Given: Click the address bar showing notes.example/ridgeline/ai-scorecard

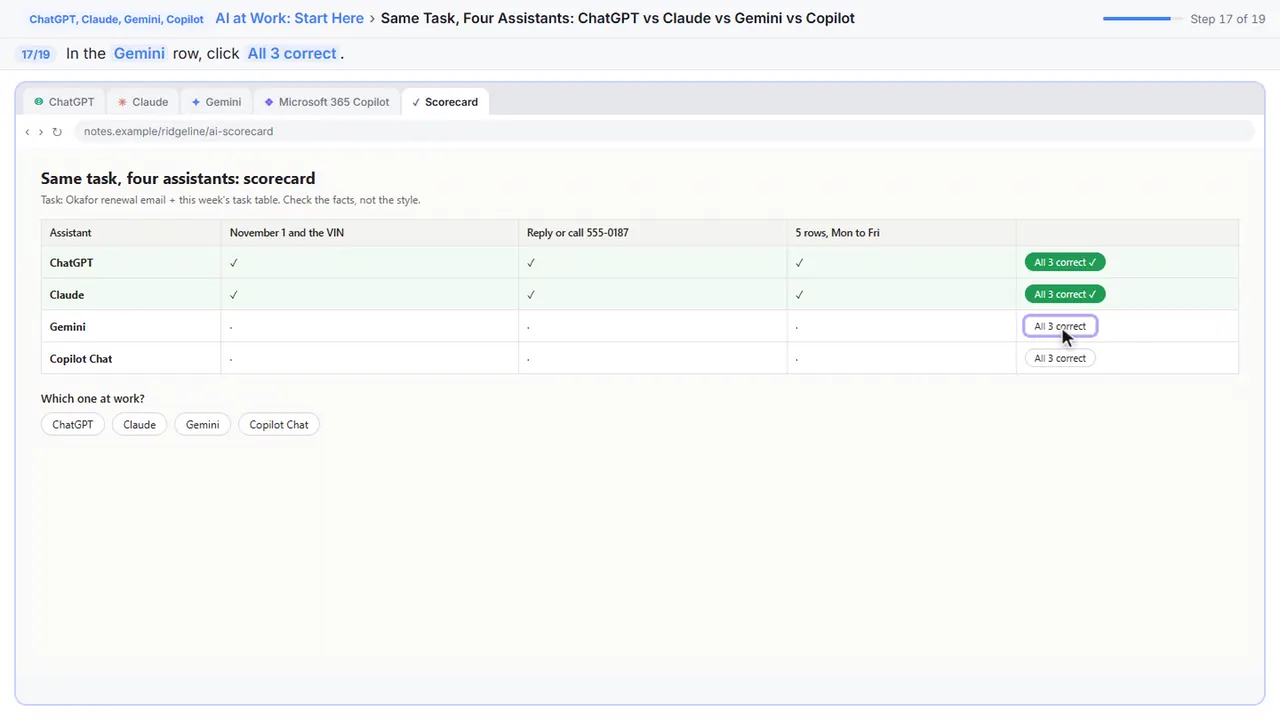Looking at the screenshot, I should 664,132.
